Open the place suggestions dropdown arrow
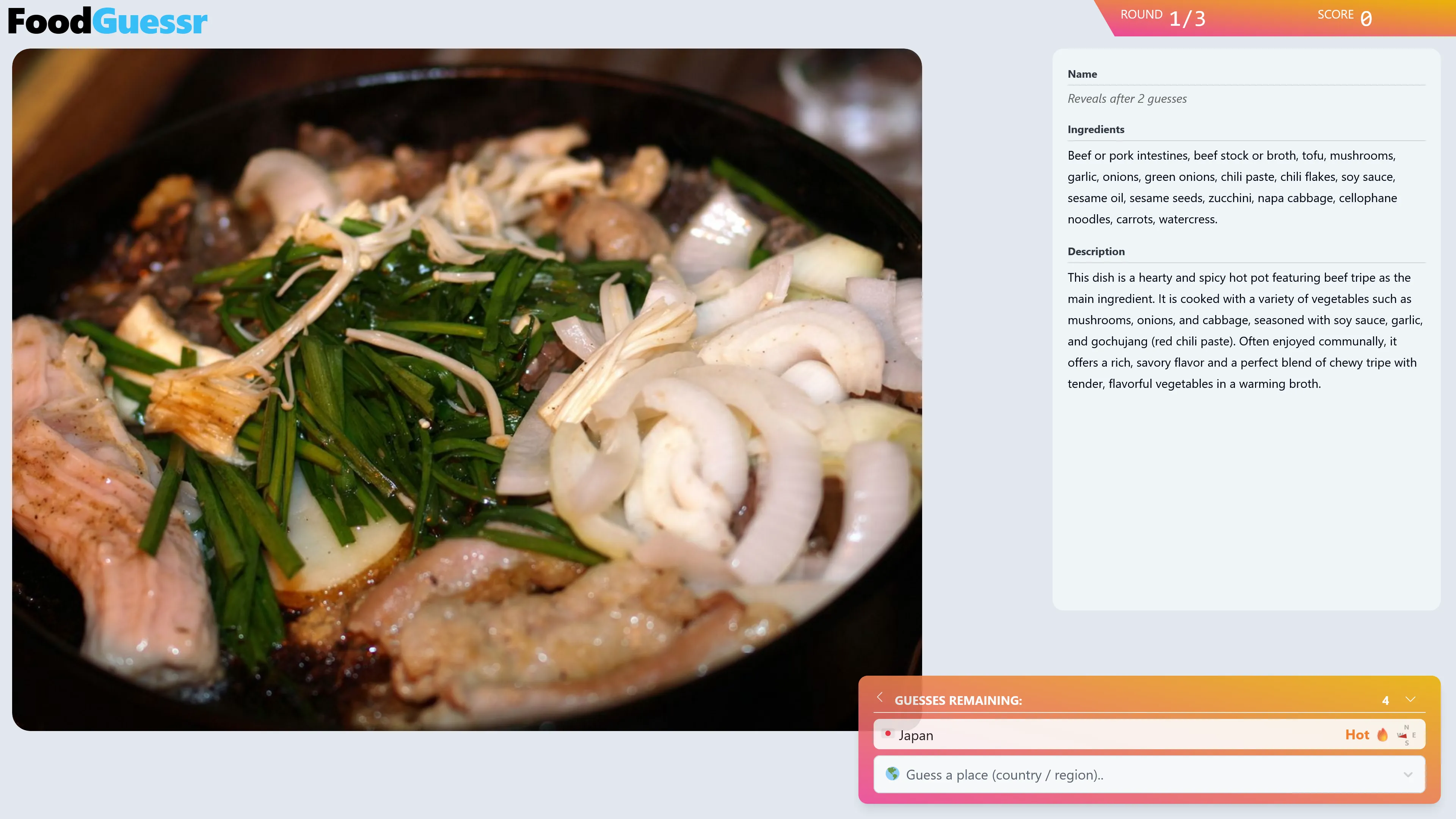 [x=1407, y=775]
